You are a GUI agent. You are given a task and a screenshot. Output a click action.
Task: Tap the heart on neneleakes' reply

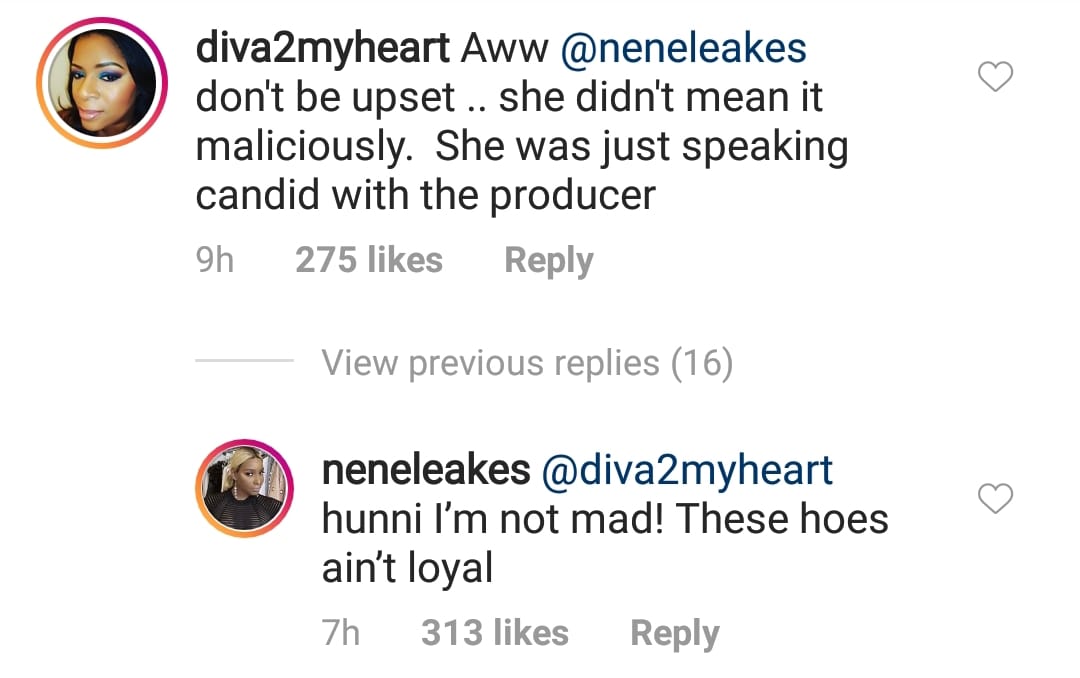(x=995, y=497)
